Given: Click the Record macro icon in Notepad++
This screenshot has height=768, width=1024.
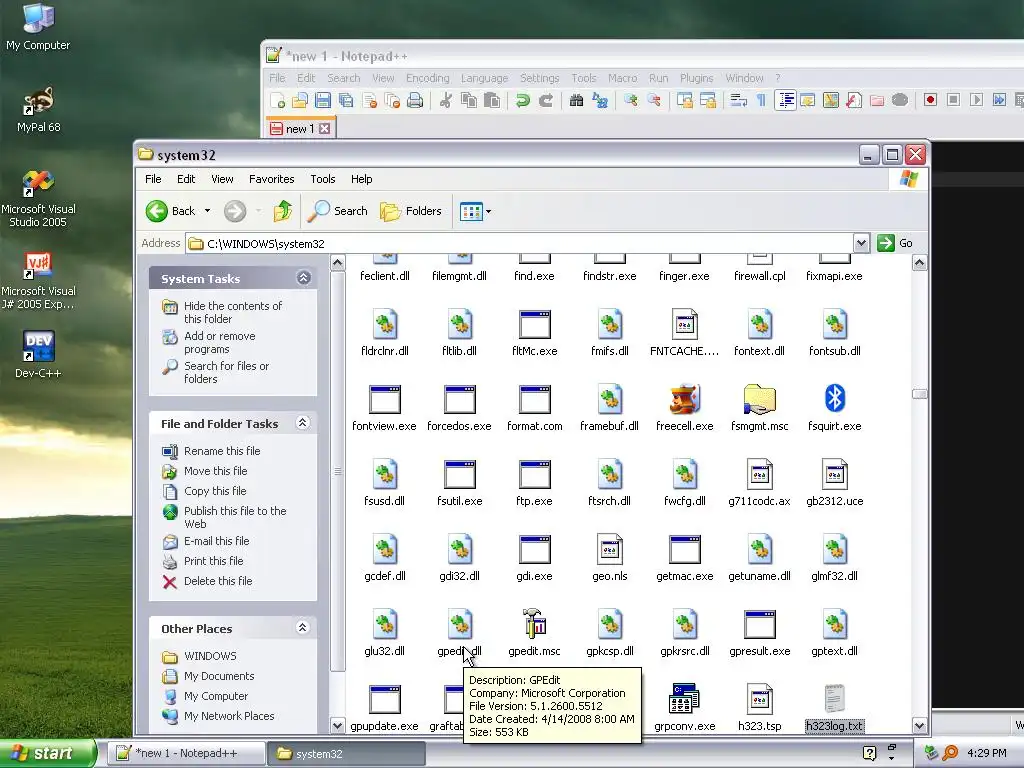Looking at the screenshot, I should click(931, 100).
